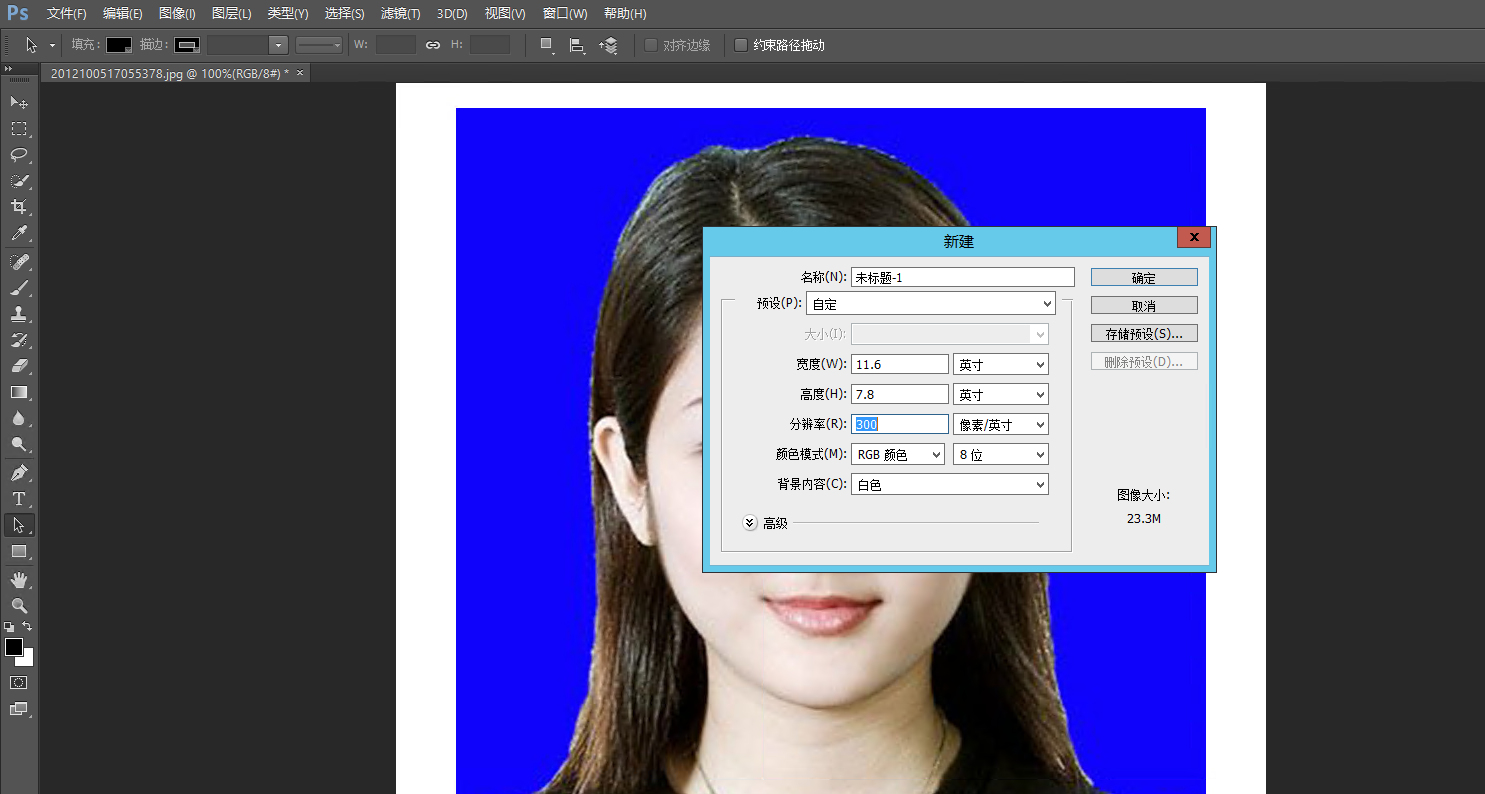This screenshot has height=794, width=1485.
Task: Enable the 约束路径拖动 checkbox
Action: pos(741,45)
